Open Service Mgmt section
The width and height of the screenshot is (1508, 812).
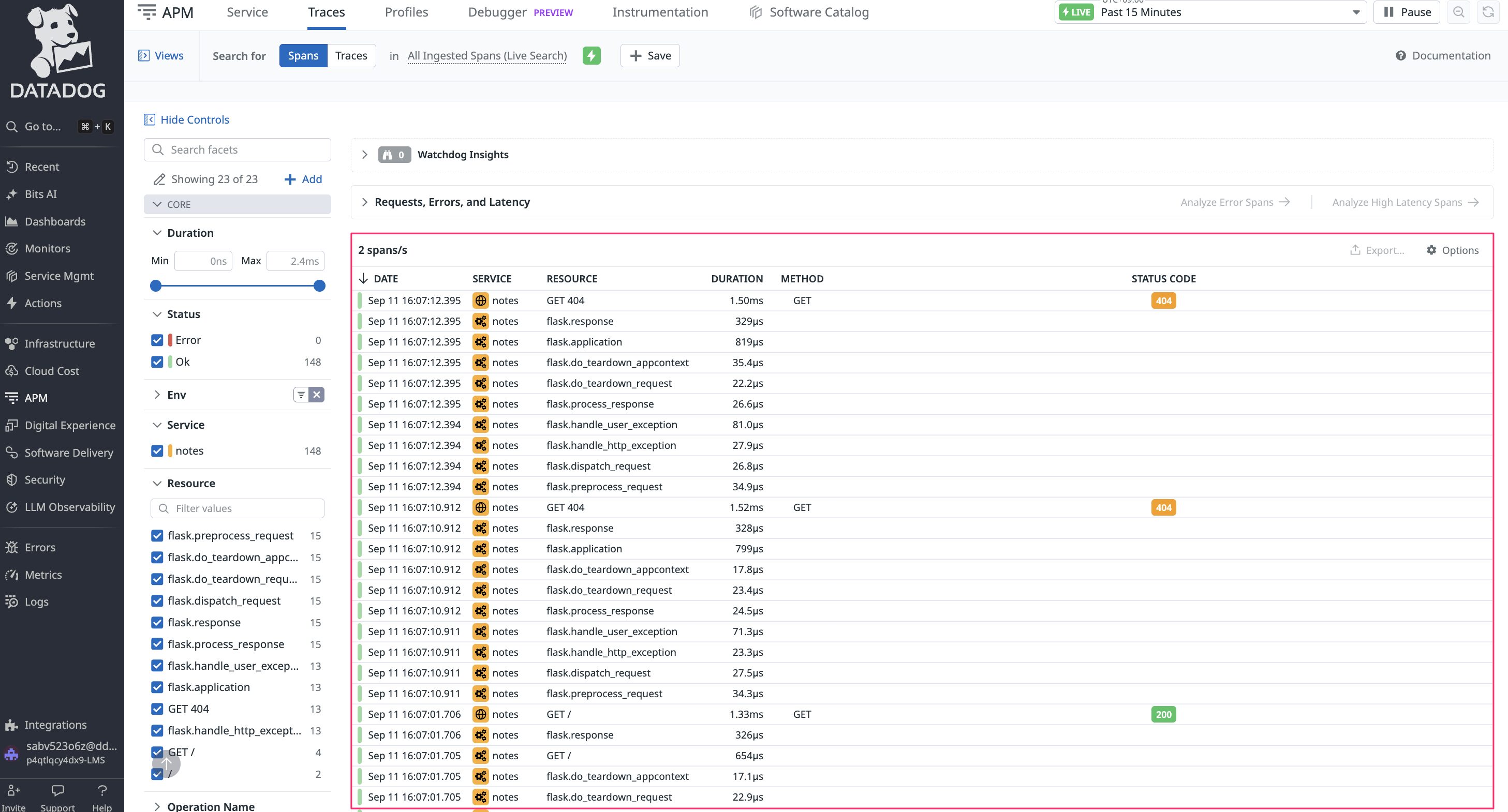pyautogui.click(x=58, y=276)
